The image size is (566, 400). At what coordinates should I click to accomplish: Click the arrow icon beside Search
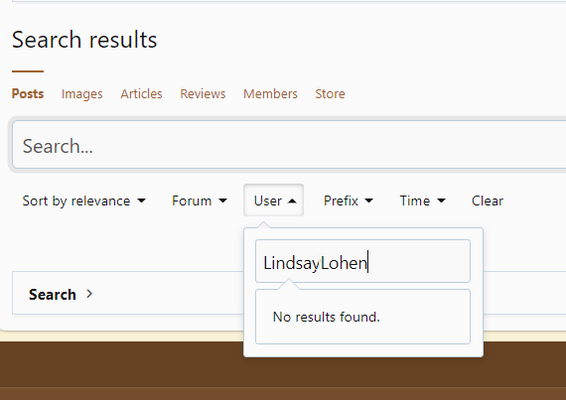click(x=90, y=294)
